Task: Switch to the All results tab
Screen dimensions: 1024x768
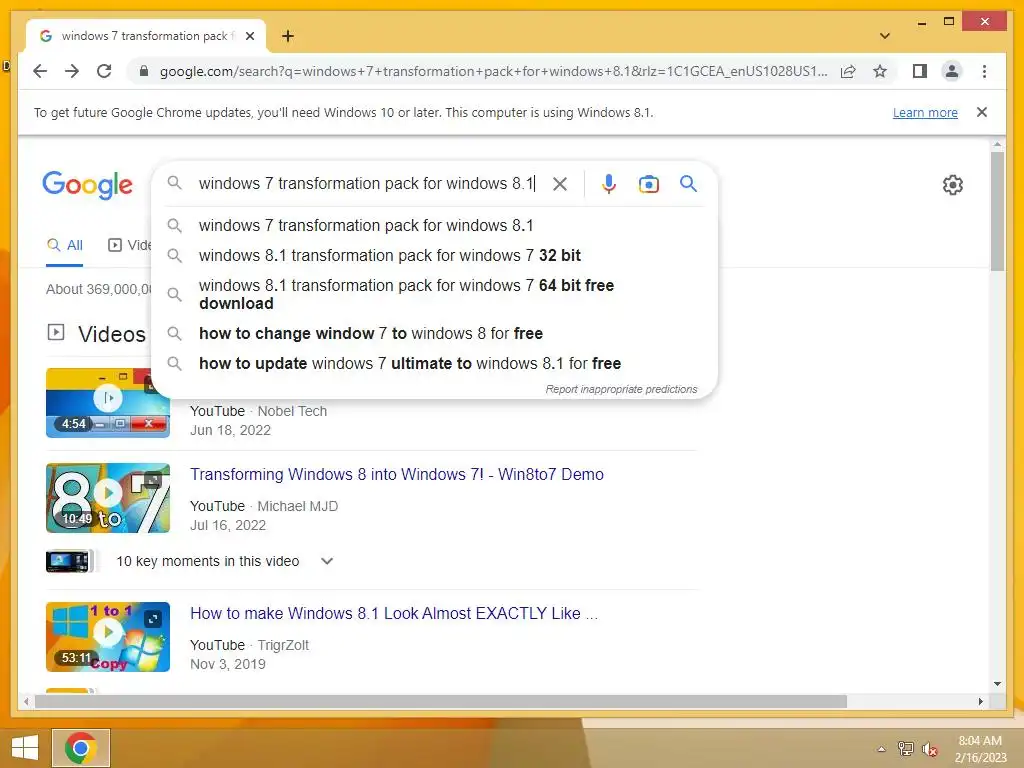Action: (65, 246)
